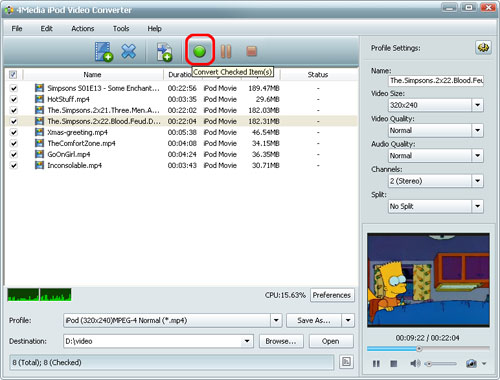Click the Open destination button
The width and height of the screenshot is (500, 380).
(331, 341)
